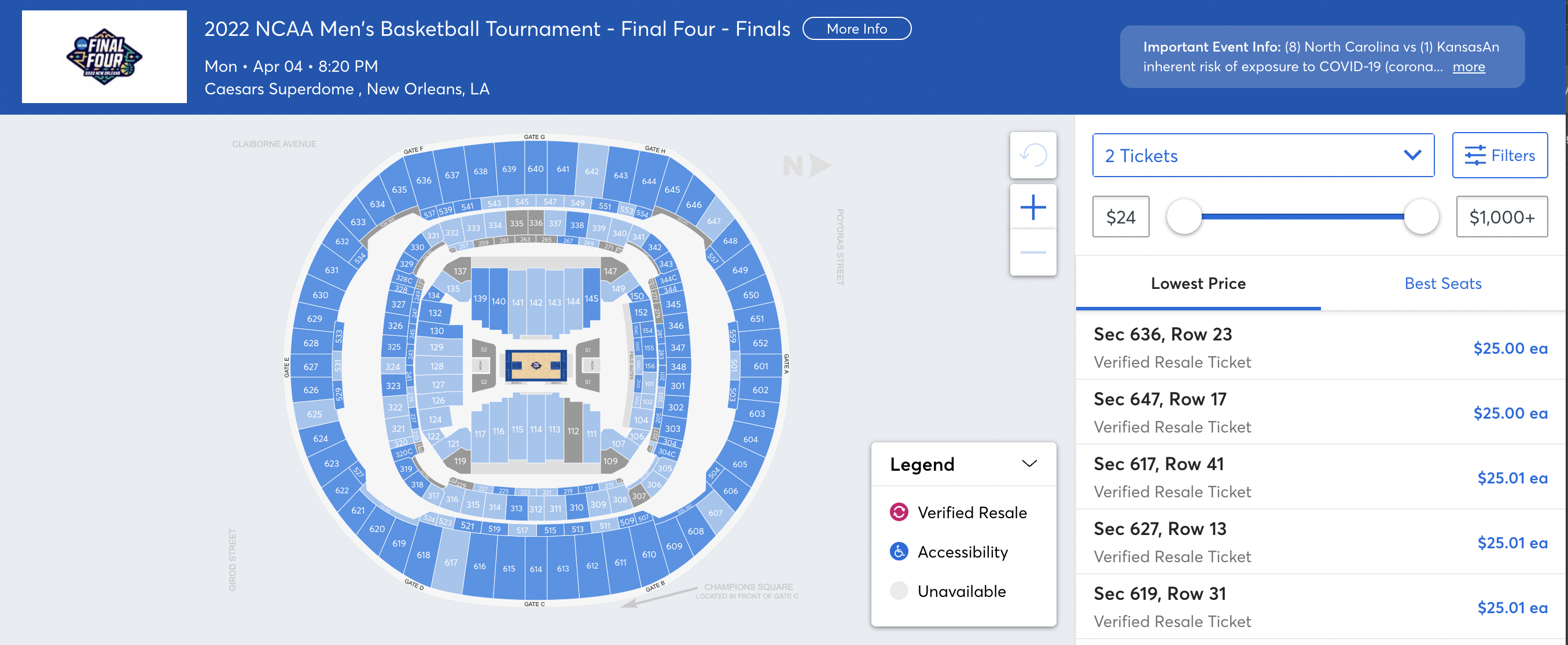Click the Unavailable gray circle in legend
Screen dimensions: 1568x645
click(x=899, y=591)
